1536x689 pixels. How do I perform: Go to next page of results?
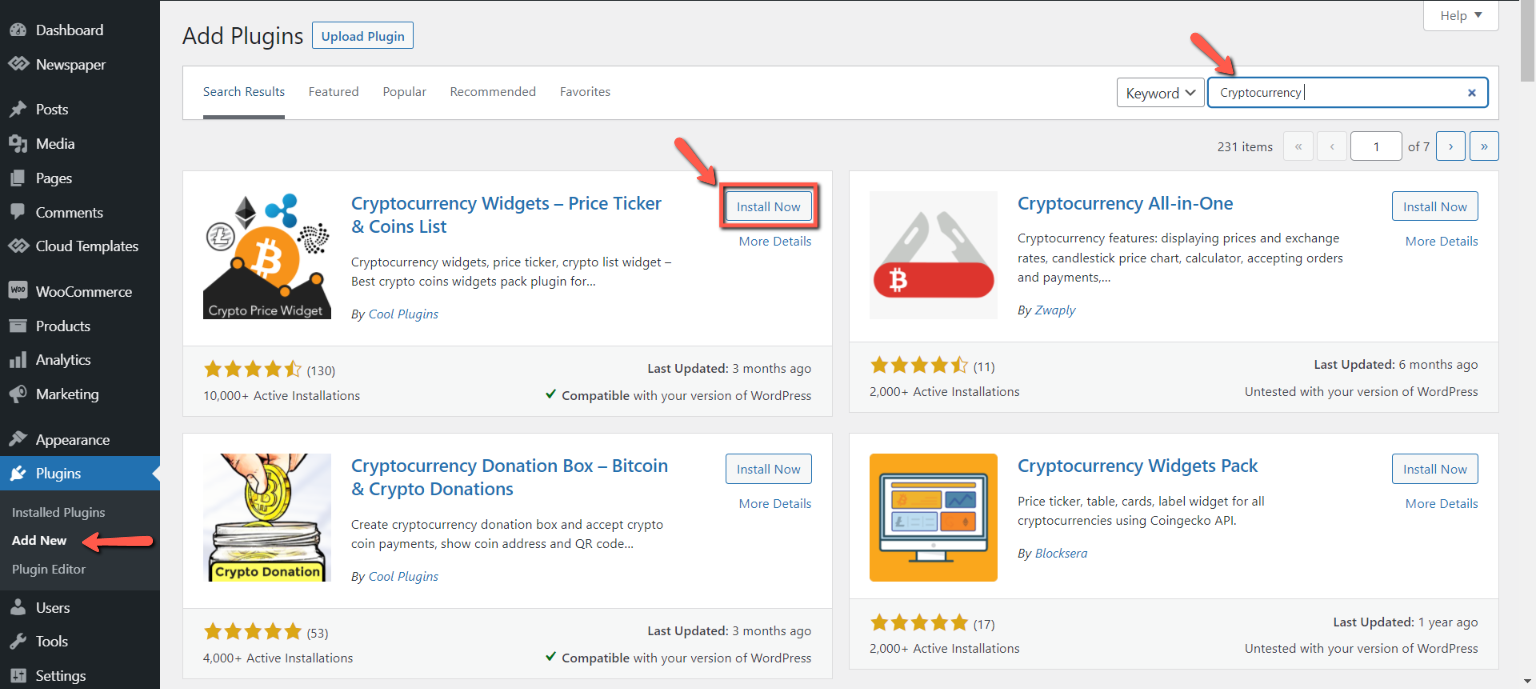(x=1450, y=146)
